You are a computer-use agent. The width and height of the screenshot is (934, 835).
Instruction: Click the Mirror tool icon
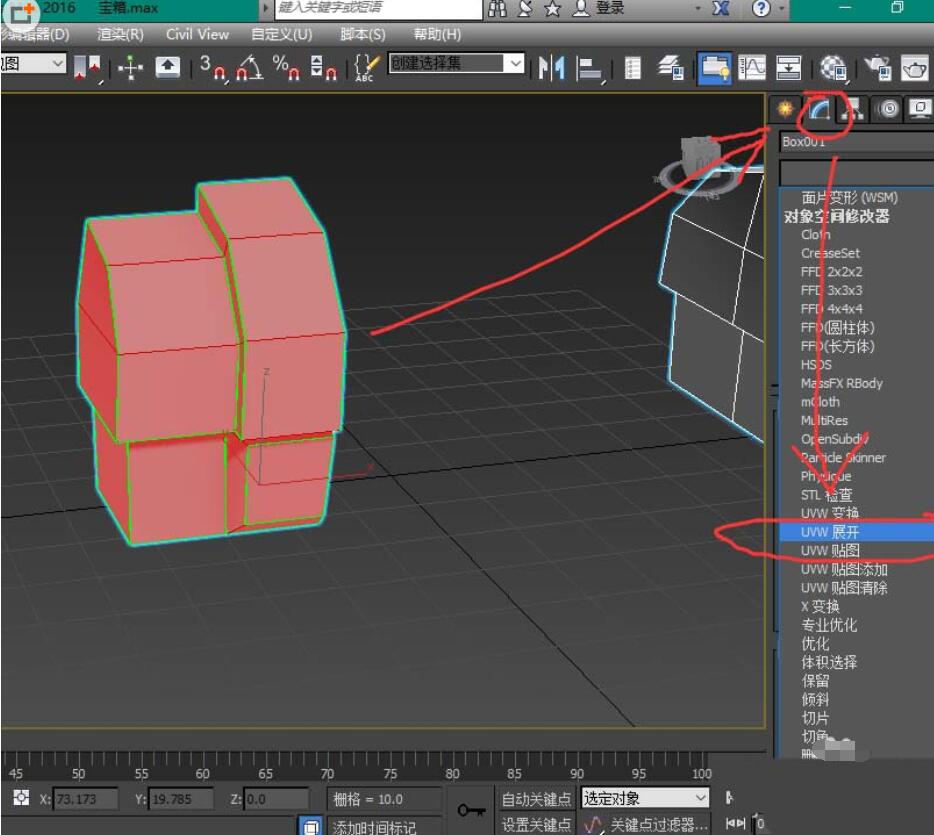[551, 68]
